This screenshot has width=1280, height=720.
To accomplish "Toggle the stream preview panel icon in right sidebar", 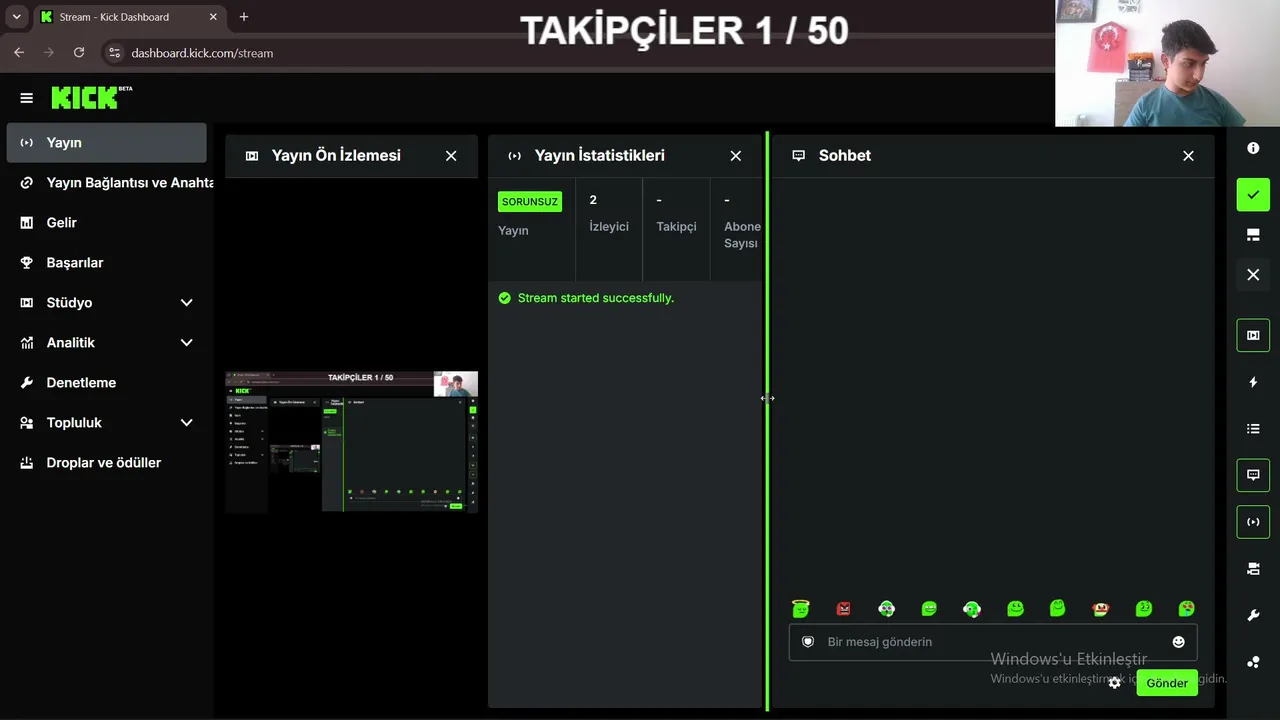I will 1253,335.
